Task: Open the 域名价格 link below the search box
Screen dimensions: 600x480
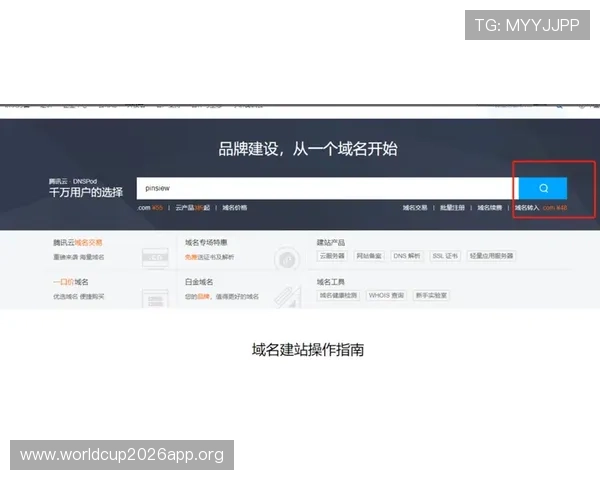Action: 235,207
